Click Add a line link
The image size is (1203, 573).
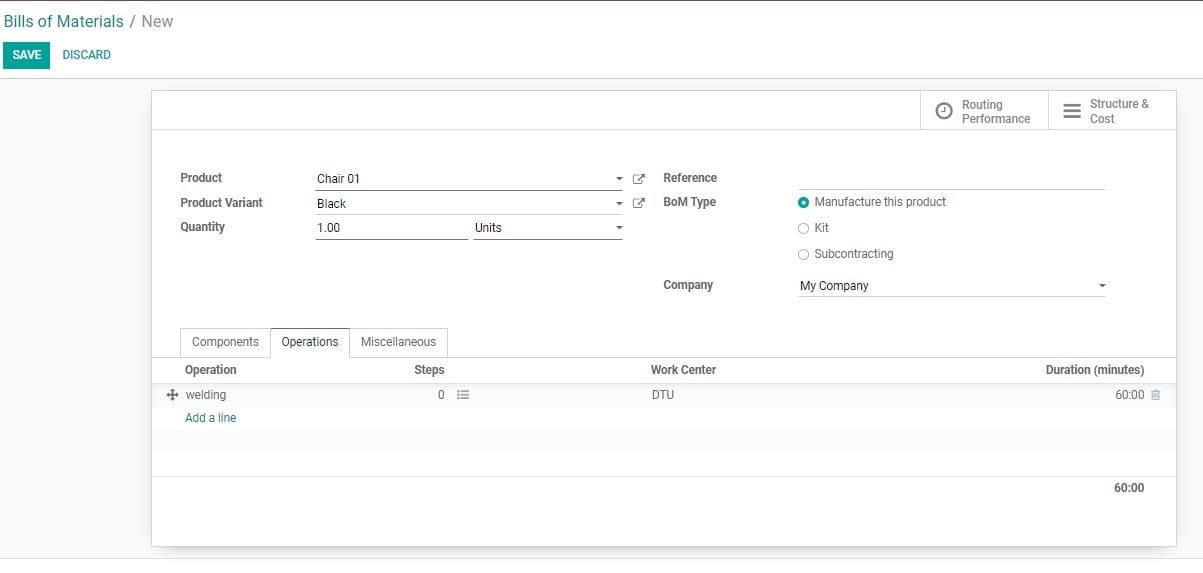click(211, 418)
